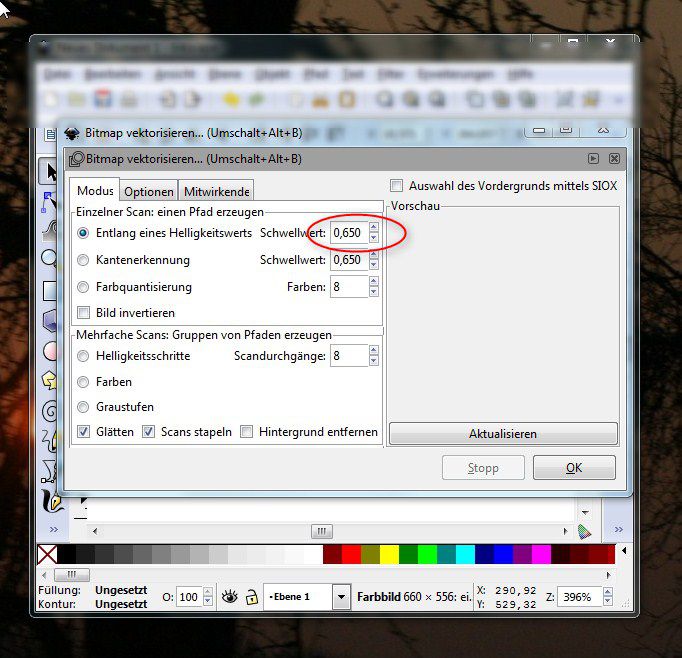Click the opacity field showing 100
This screenshot has height=658, width=682.
[189, 597]
